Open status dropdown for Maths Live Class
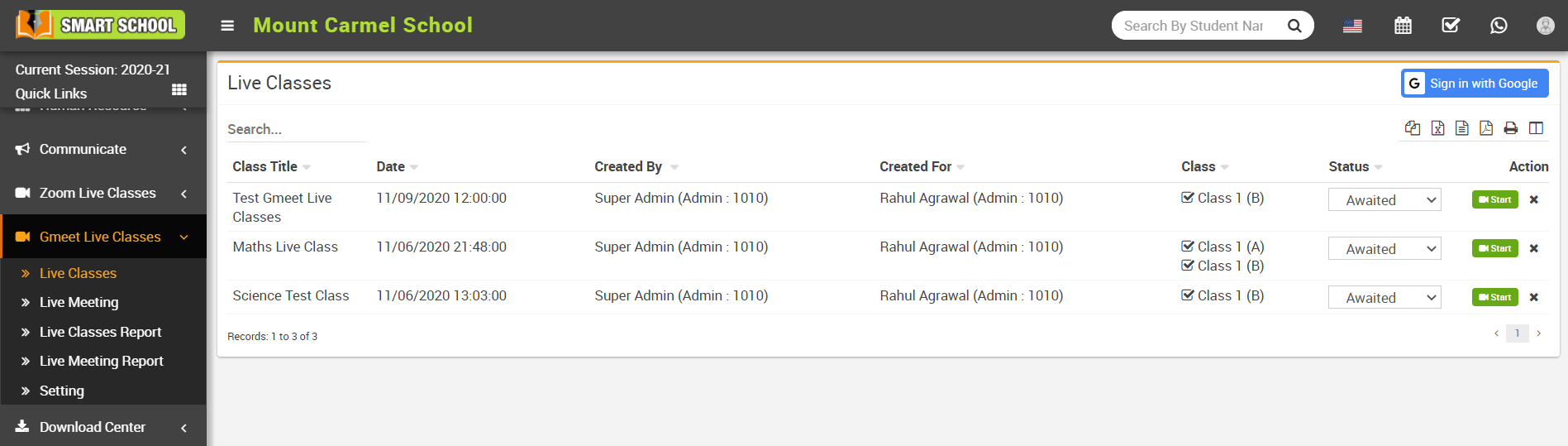Viewport: 1568px width, 446px height. pos(1385,249)
